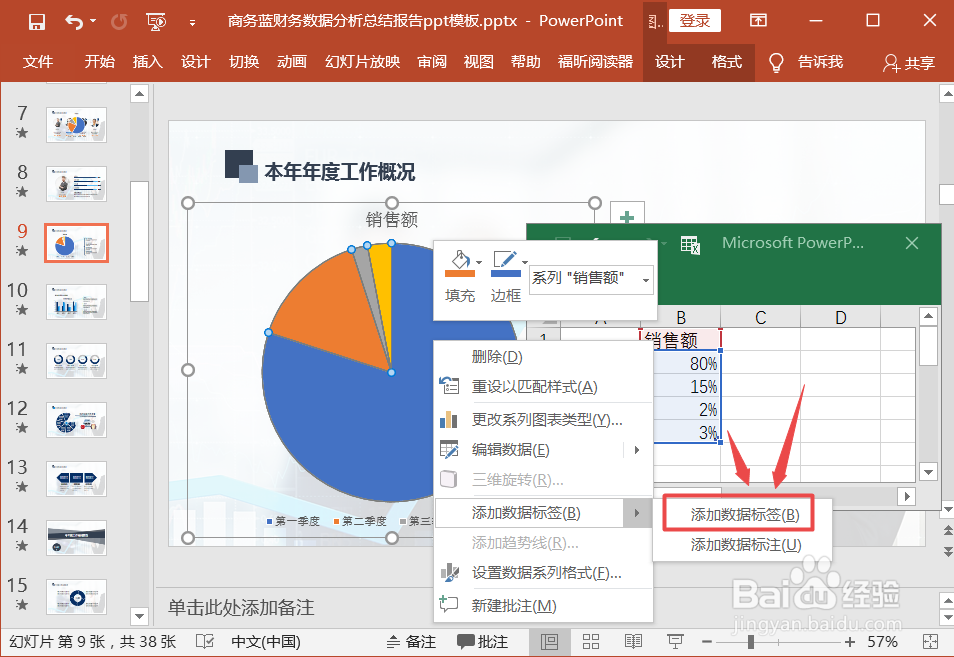The image size is (954, 657).
Task: Select slide 10 thumbnail
Action: [x=76, y=302]
